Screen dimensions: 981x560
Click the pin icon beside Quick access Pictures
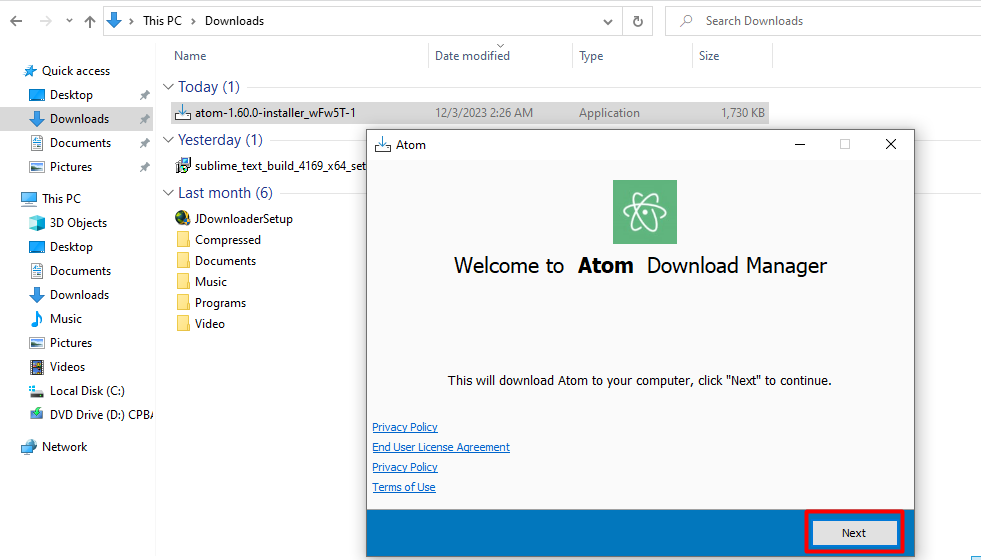pyautogui.click(x=145, y=167)
